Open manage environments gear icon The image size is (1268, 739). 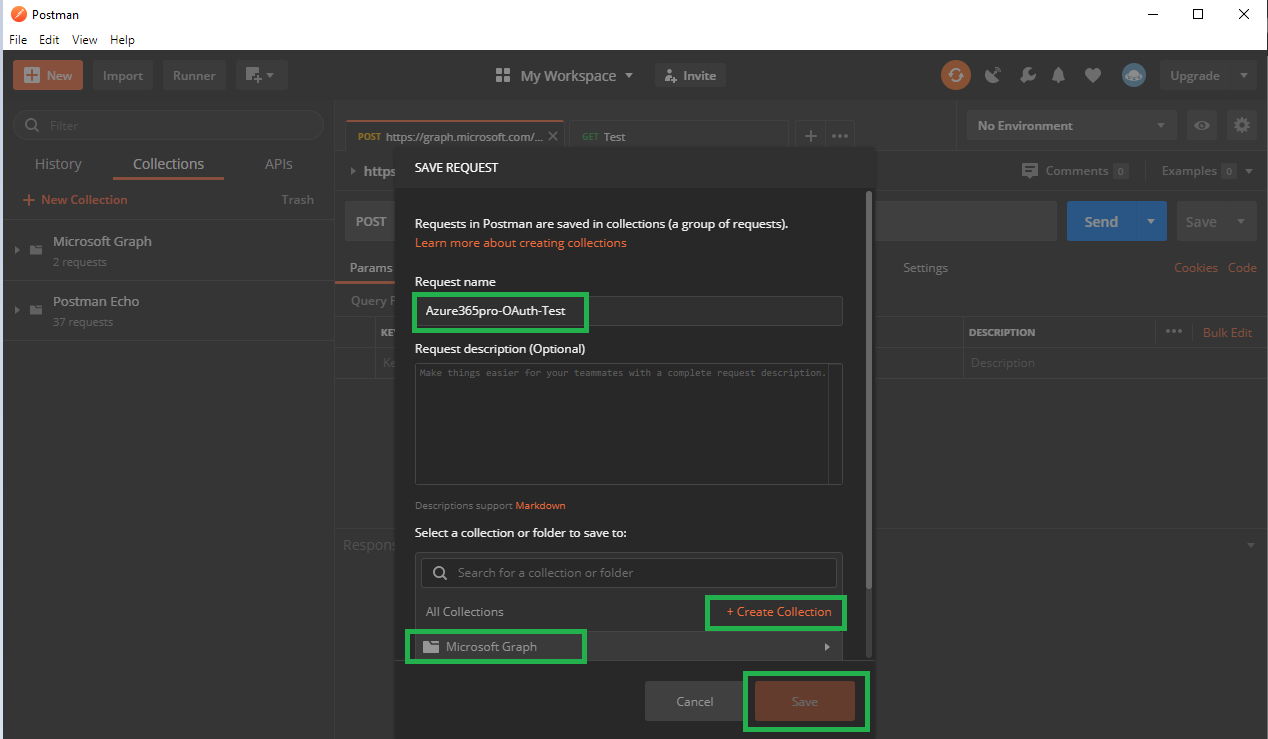1242,125
